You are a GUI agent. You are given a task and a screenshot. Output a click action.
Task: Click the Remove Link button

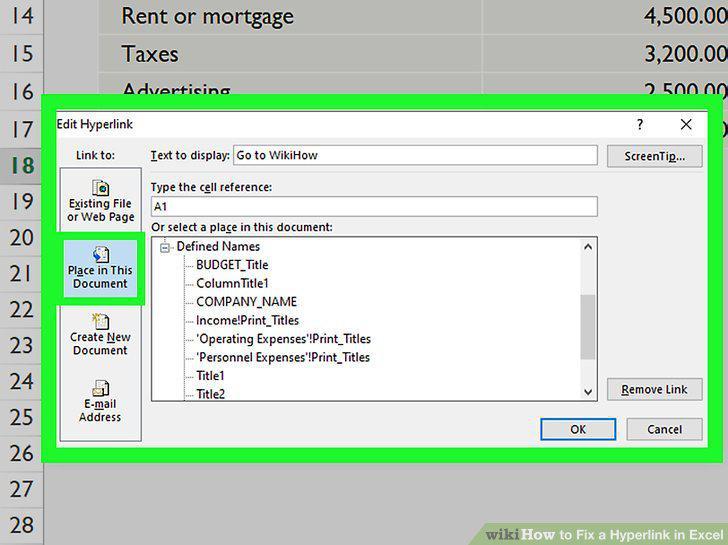pyautogui.click(x=655, y=389)
